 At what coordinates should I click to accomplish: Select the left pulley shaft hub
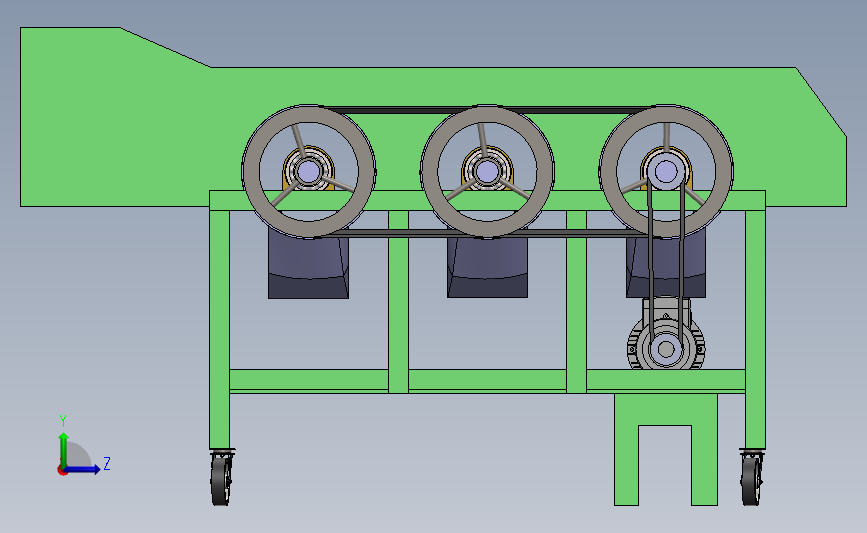point(309,171)
